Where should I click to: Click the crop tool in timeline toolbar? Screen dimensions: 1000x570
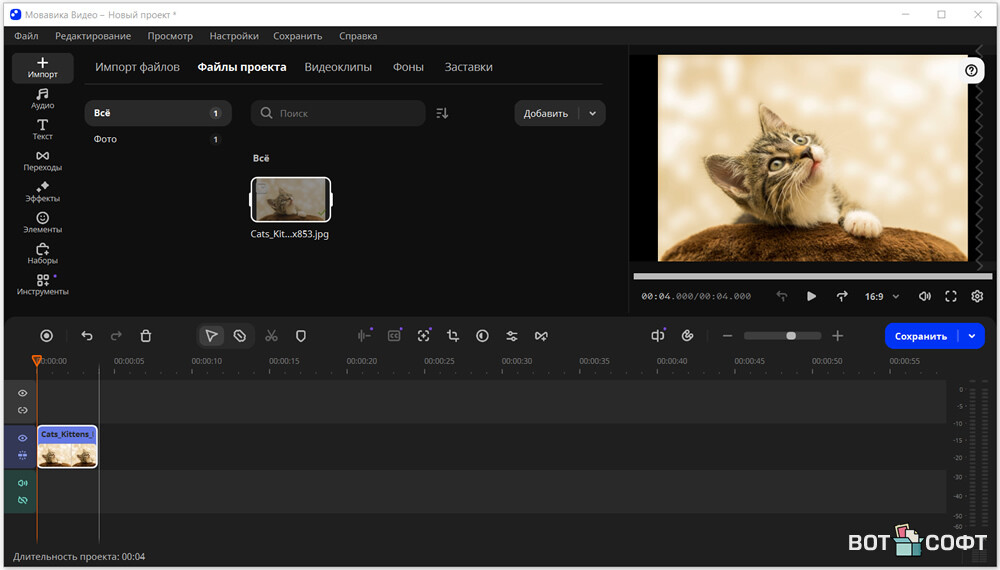[x=453, y=336]
